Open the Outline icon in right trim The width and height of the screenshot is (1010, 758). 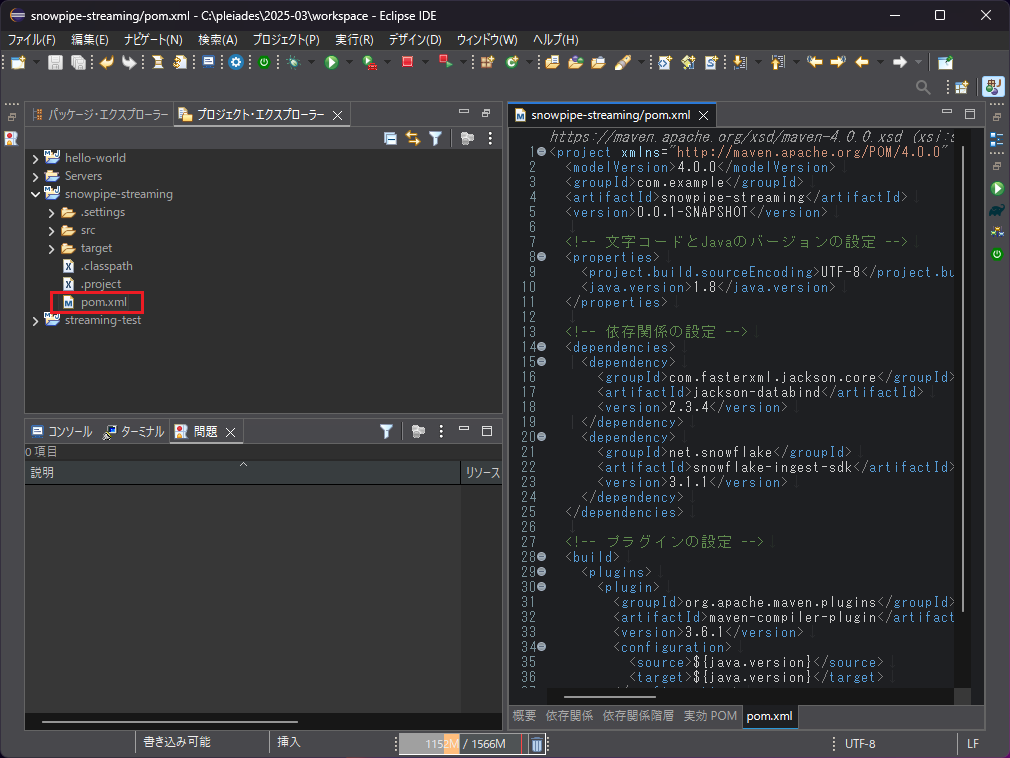[996, 138]
